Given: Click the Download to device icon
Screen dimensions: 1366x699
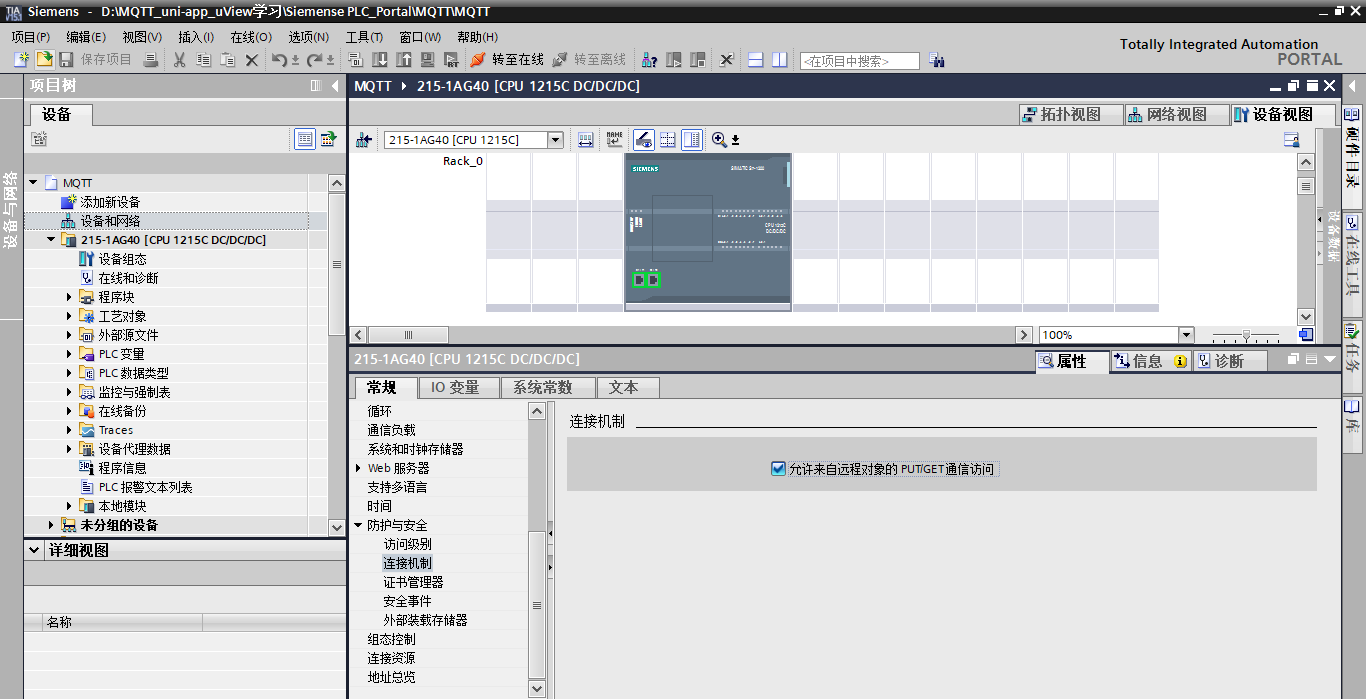Looking at the screenshot, I should [x=379, y=60].
